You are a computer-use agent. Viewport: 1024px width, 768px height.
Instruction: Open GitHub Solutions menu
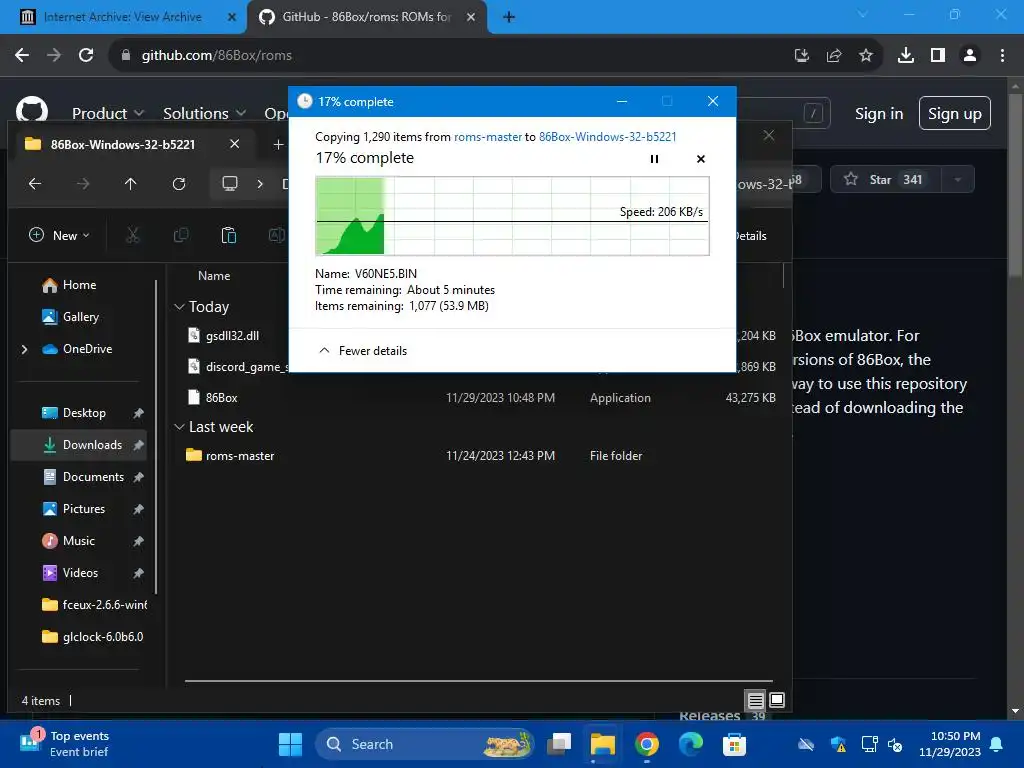pyautogui.click(x=204, y=114)
